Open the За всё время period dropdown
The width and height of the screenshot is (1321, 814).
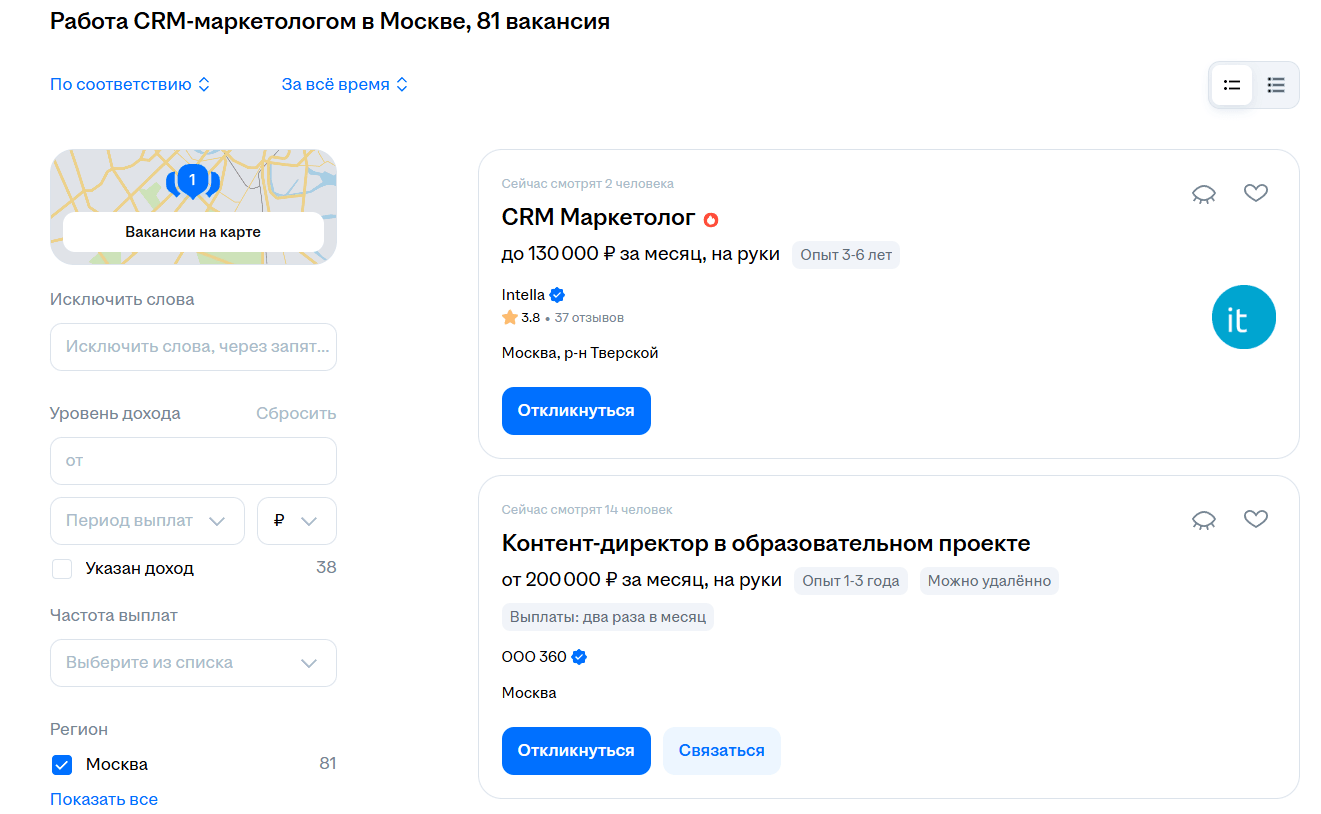[x=345, y=85]
